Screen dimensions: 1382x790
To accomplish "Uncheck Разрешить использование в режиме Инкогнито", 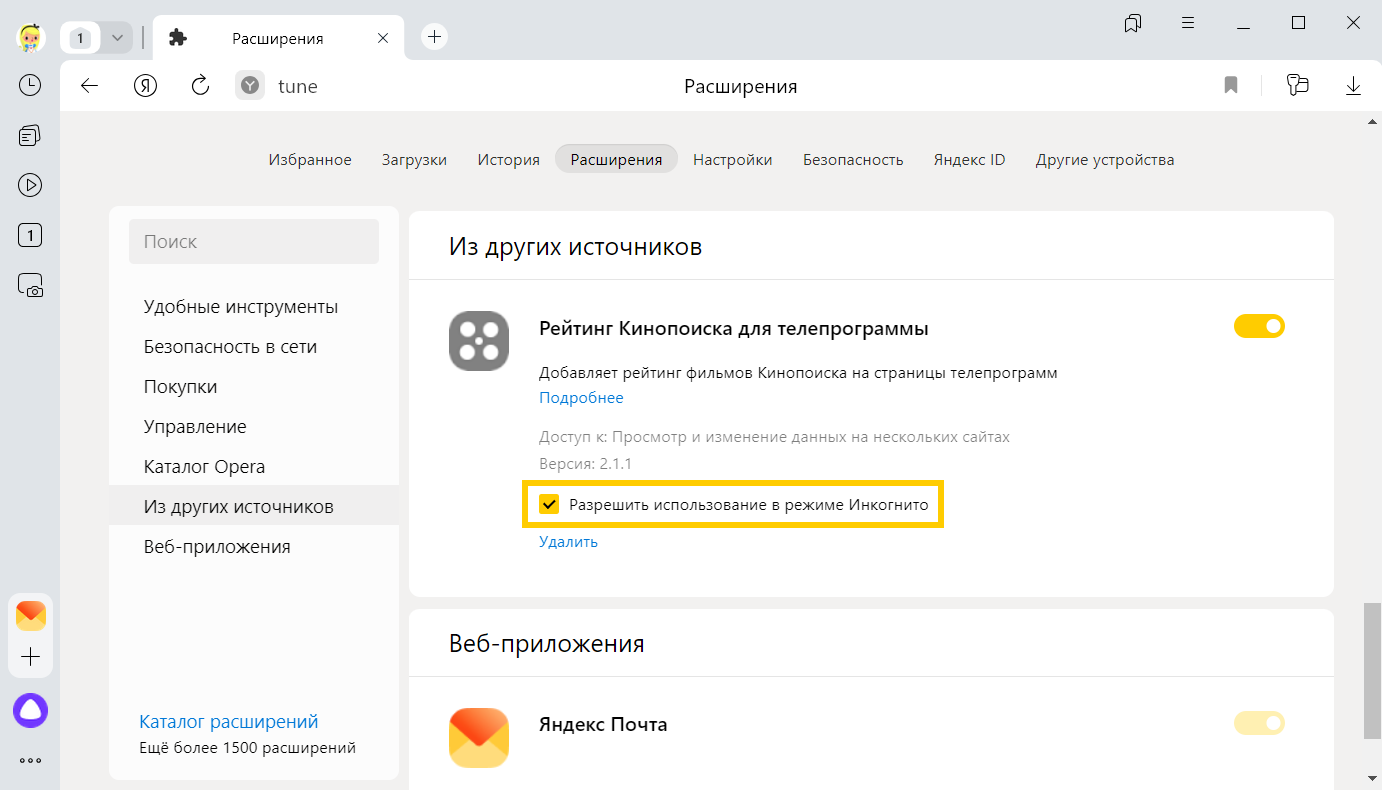I will 549,504.
